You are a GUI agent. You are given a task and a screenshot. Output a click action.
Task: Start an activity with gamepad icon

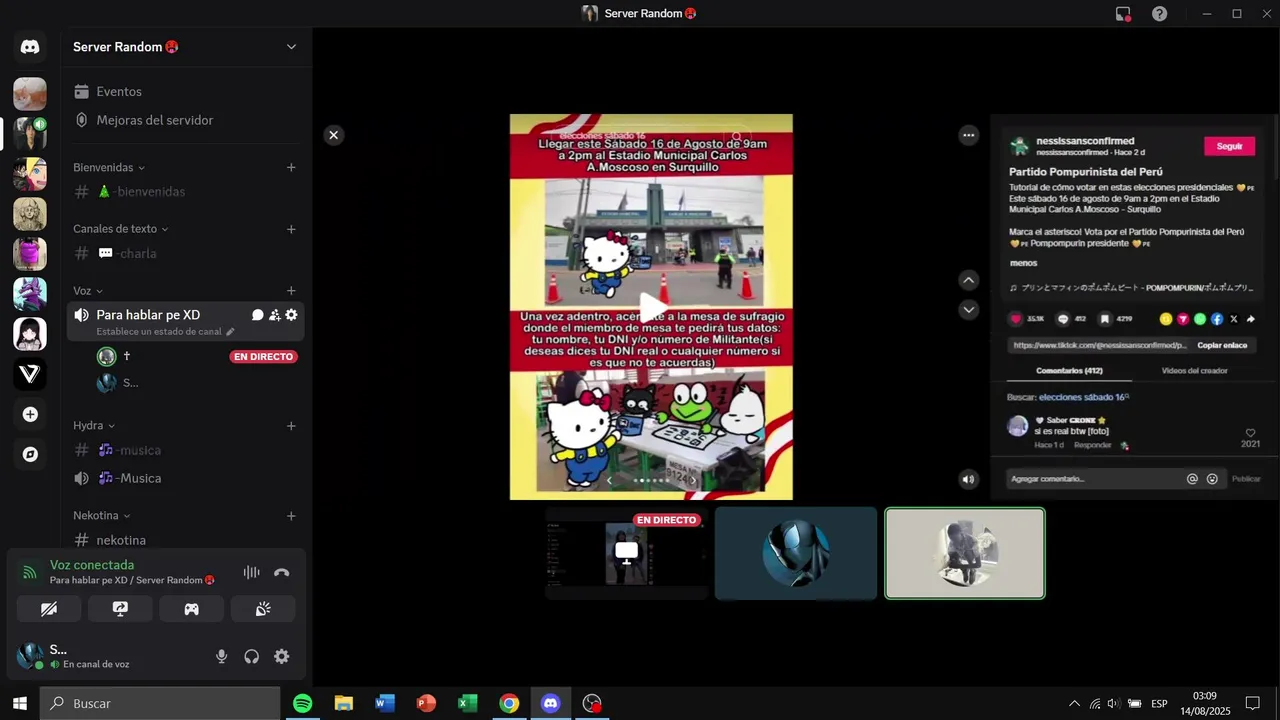pos(191,609)
